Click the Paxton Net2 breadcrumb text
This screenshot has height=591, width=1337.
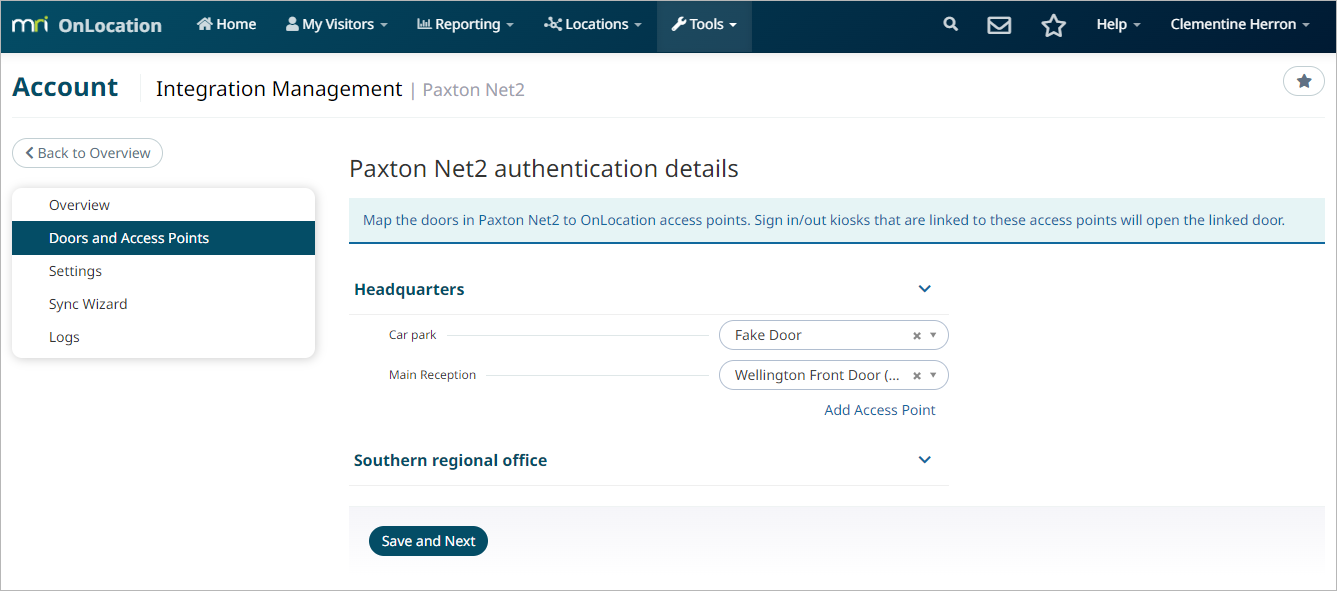pyautogui.click(x=473, y=90)
